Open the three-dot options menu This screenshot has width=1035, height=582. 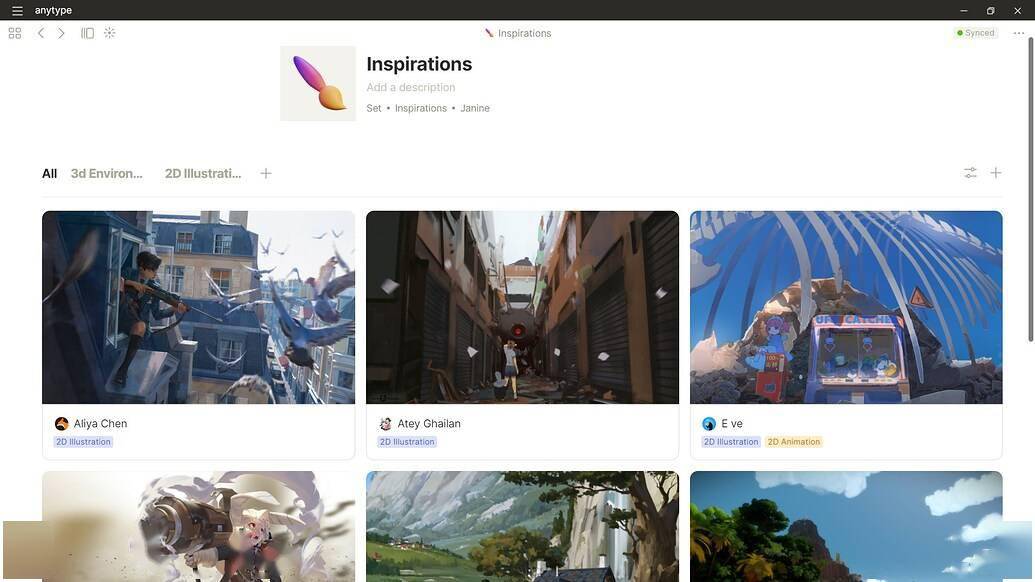1018,33
